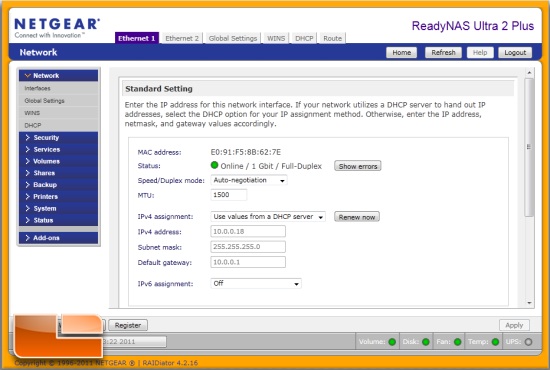The width and height of the screenshot is (550, 370).
Task: Expand the Status section
Action: tap(59, 220)
